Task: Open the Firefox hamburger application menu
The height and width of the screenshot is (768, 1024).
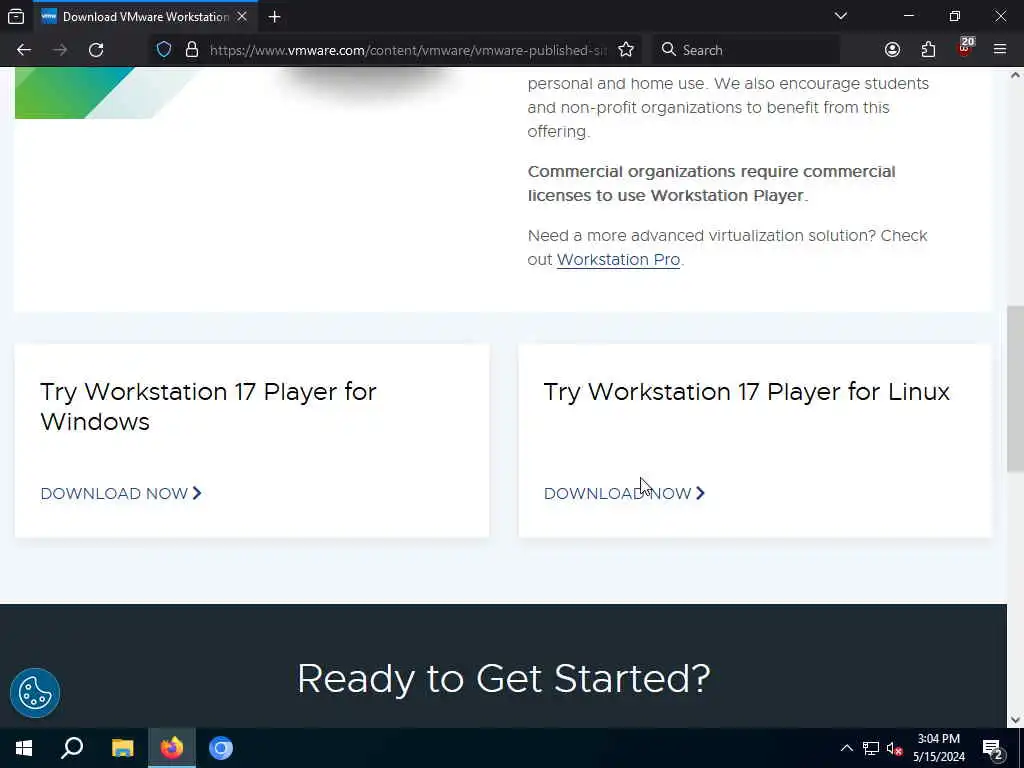Action: pos(1000,50)
